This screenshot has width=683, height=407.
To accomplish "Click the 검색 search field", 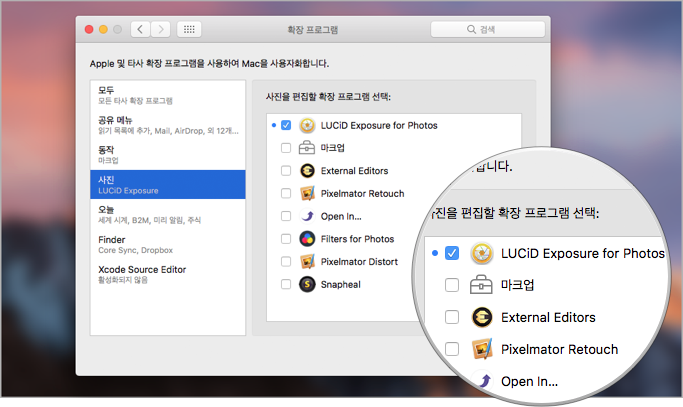I will click(488, 29).
